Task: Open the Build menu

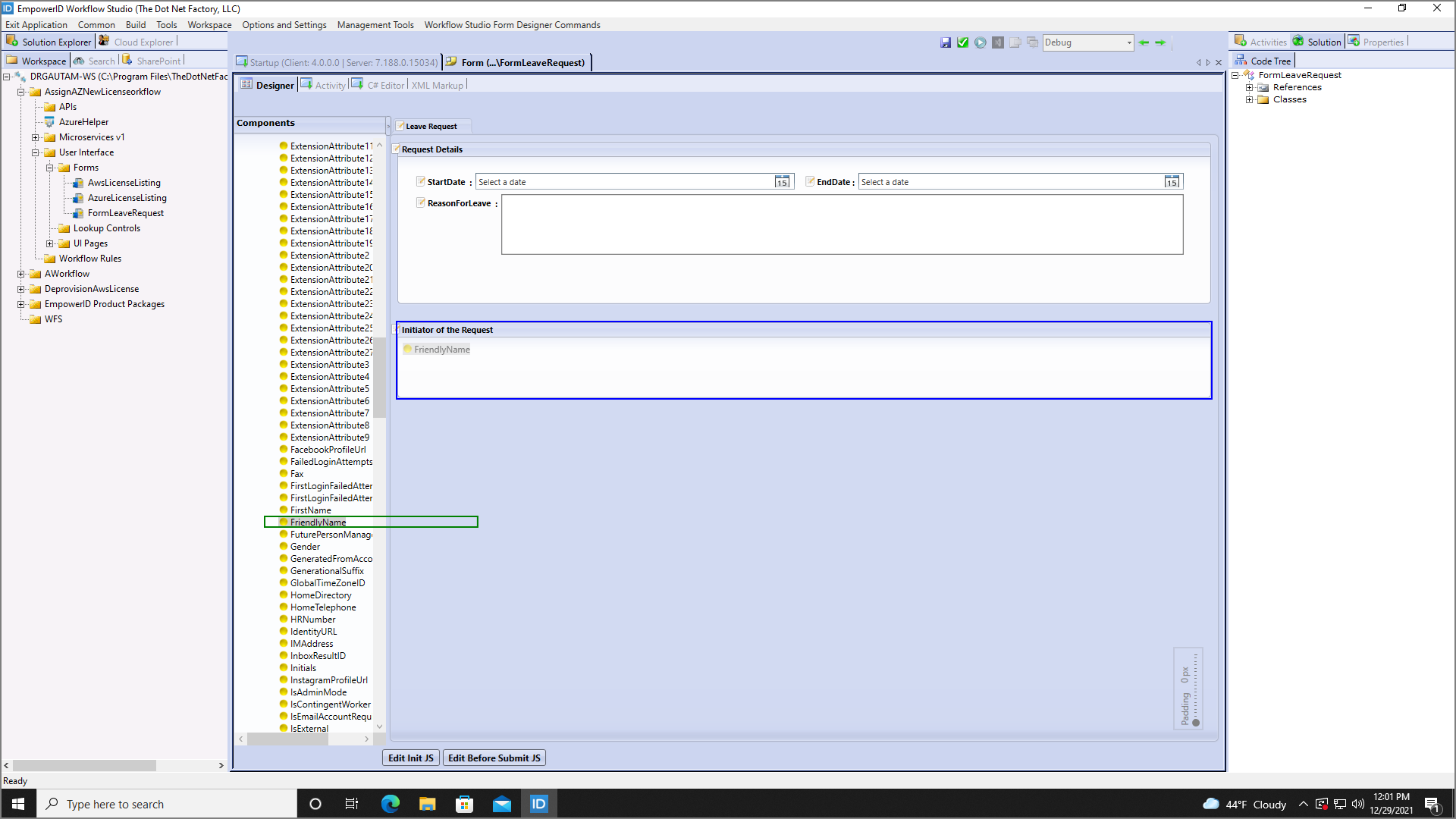Action: (x=136, y=25)
